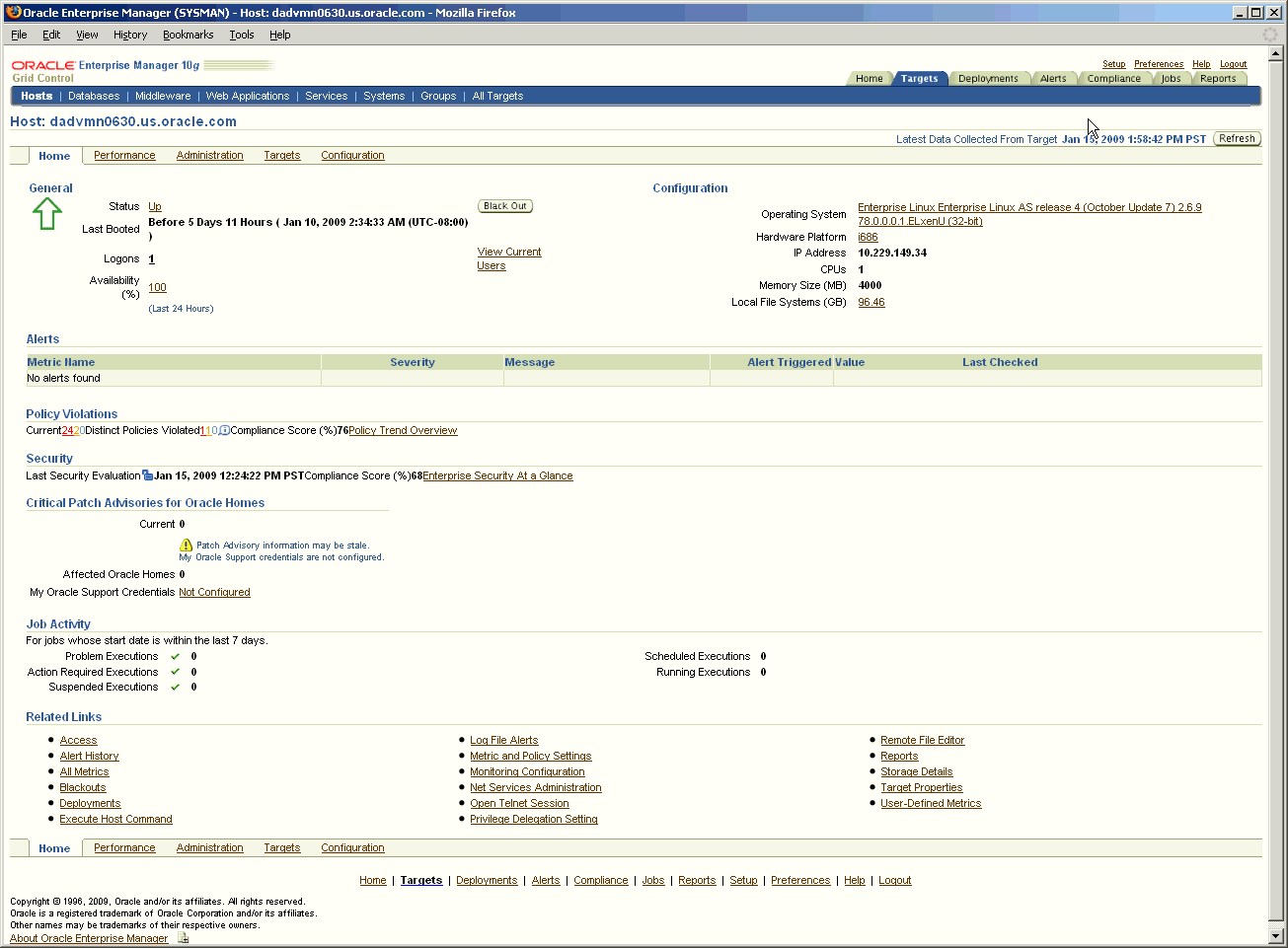This screenshot has width=1288, height=948.
Task: Click the Refresh button
Action: (x=1237, y=138)
